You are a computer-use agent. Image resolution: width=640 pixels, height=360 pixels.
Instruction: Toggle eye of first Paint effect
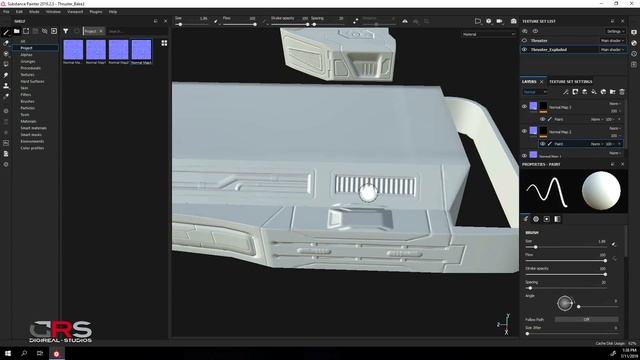pos(542,119)
